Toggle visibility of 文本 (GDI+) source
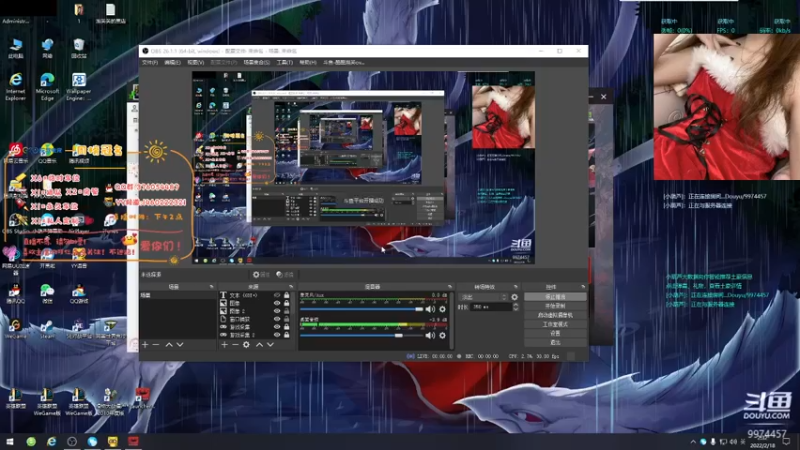This screenshot has width=800, height=450. [x=277, y=295]
